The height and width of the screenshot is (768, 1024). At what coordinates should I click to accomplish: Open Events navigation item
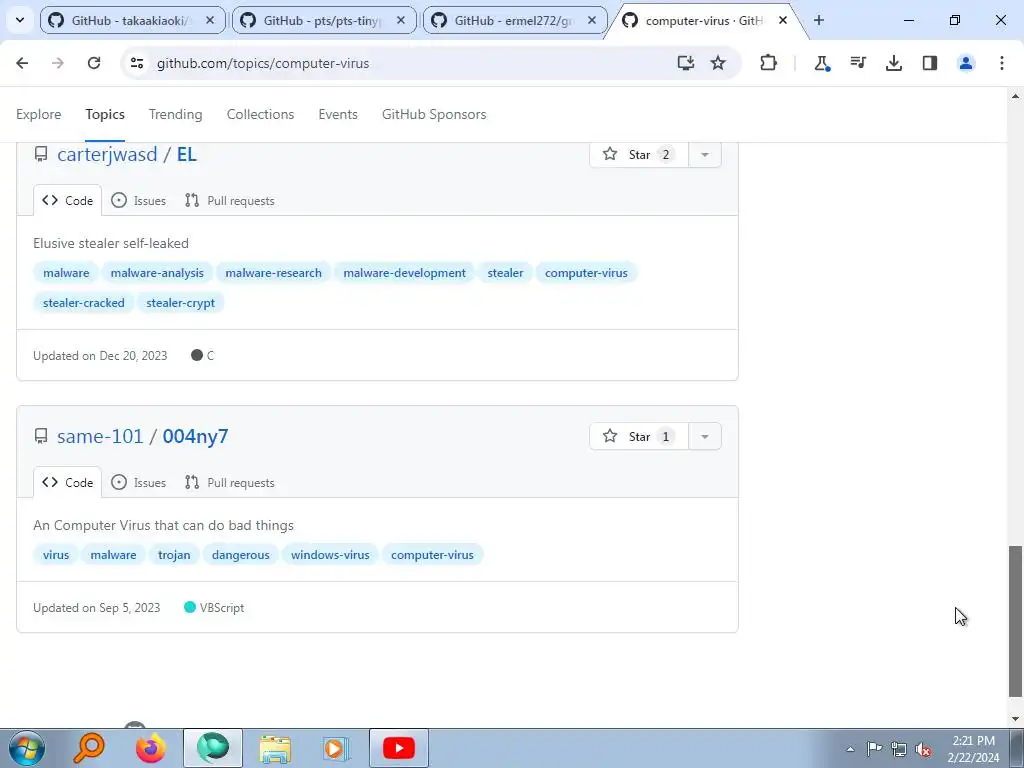point(338,114)
